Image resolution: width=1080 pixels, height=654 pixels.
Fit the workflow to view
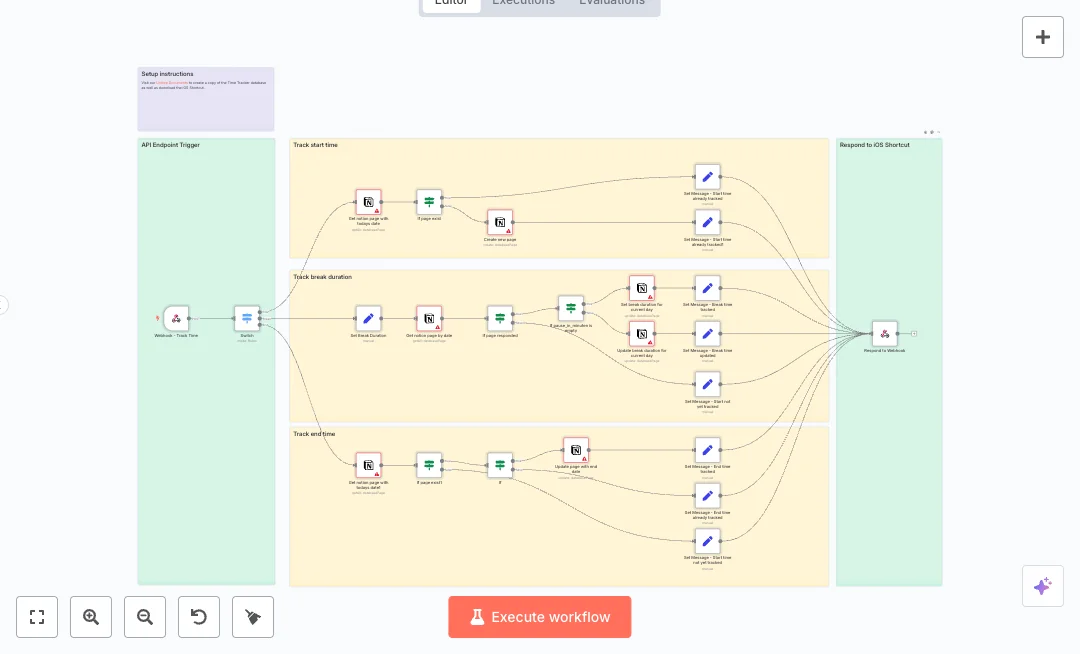click(x=37, y=617)
